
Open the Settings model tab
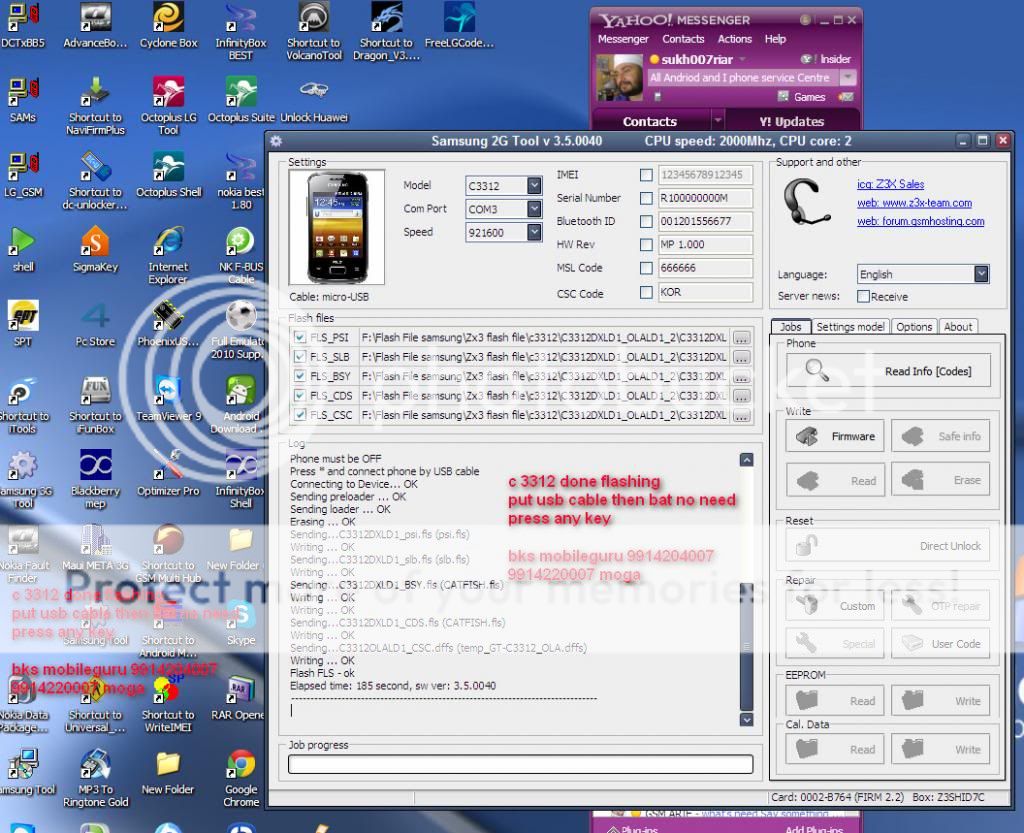tap(853, 326)
